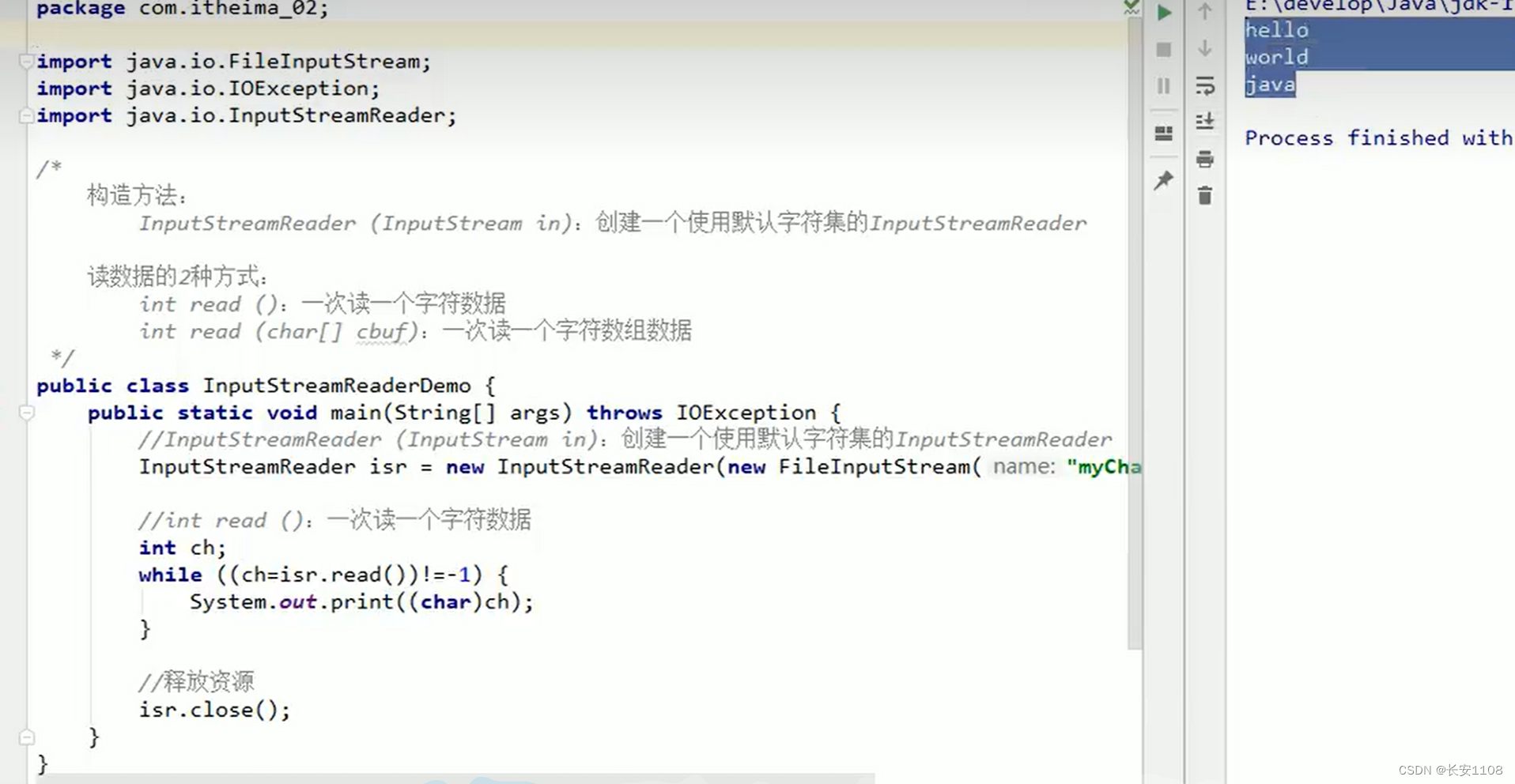Jump up the stack trace with the up arrow
The height and width of the screenshot is (784, 1515).
(1205, 11)
